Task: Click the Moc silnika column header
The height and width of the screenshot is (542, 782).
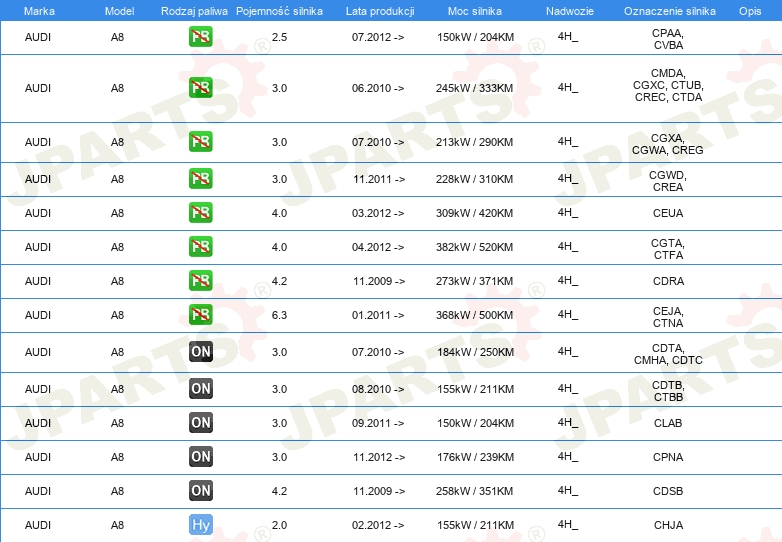Action: [475, 11]
